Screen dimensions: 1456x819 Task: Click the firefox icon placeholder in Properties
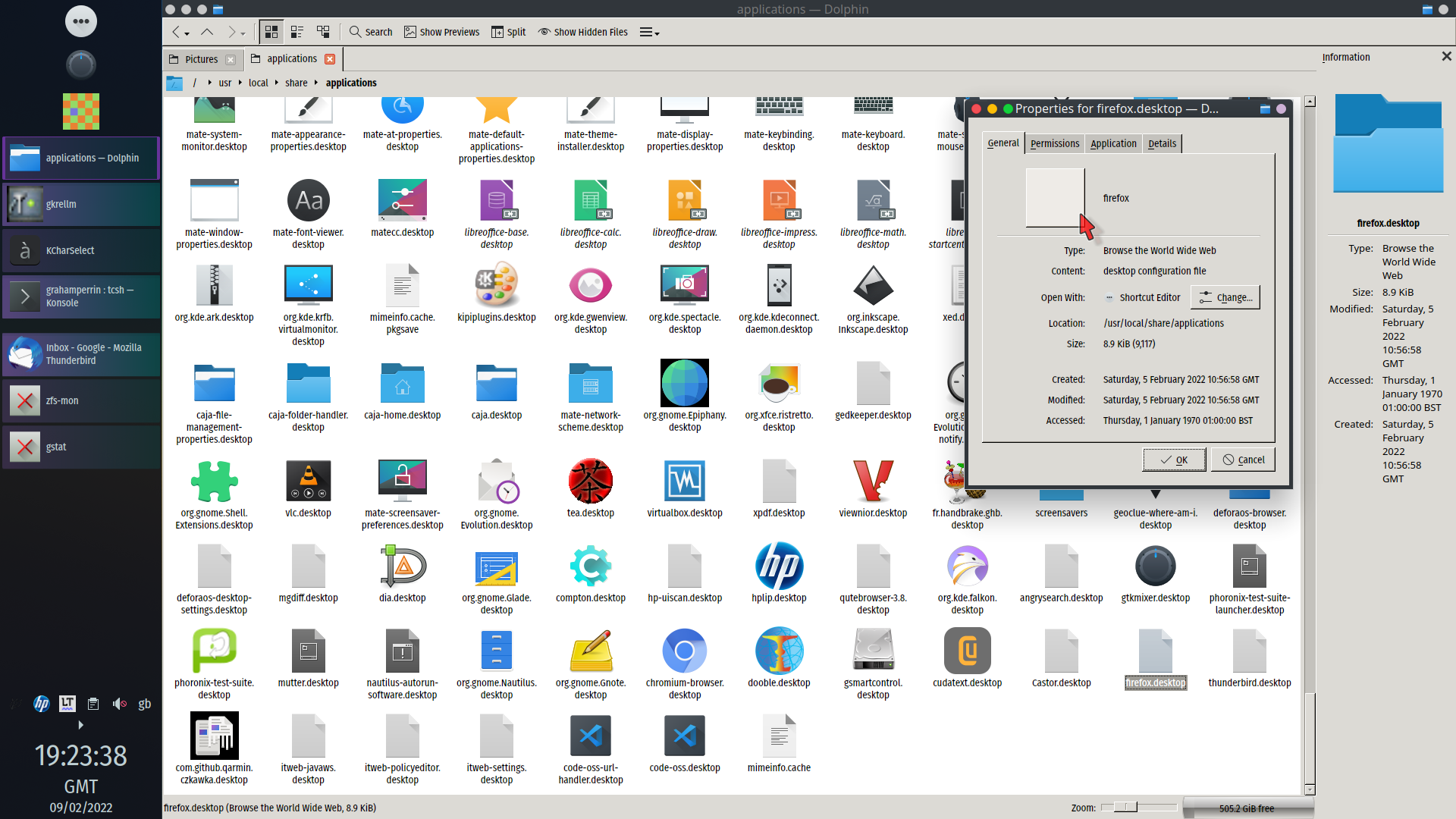click(x=1055, y=198)
